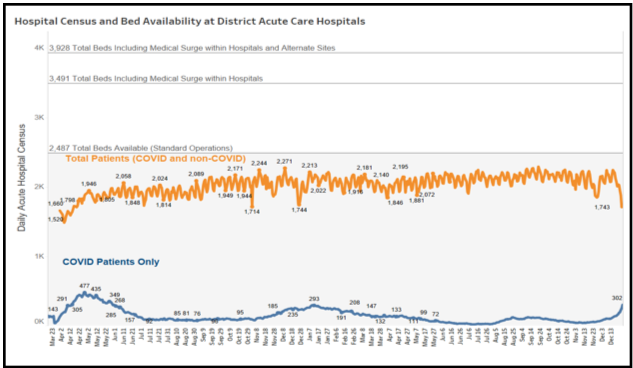Pick the 2,089 data label
Screen dimensions: 633x368
coord(196,174)
